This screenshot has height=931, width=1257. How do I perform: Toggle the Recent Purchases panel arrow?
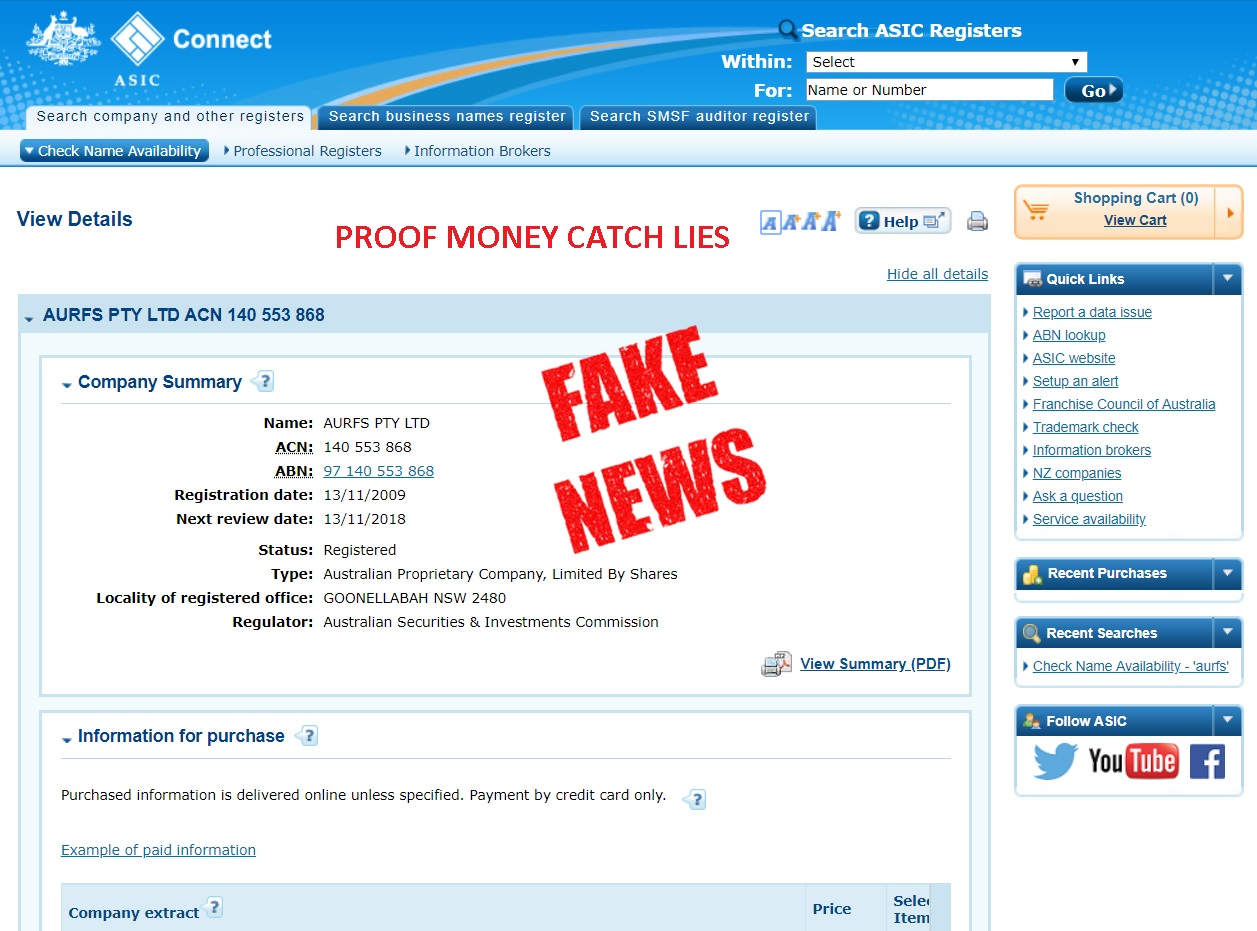[x=1227, y=574]
